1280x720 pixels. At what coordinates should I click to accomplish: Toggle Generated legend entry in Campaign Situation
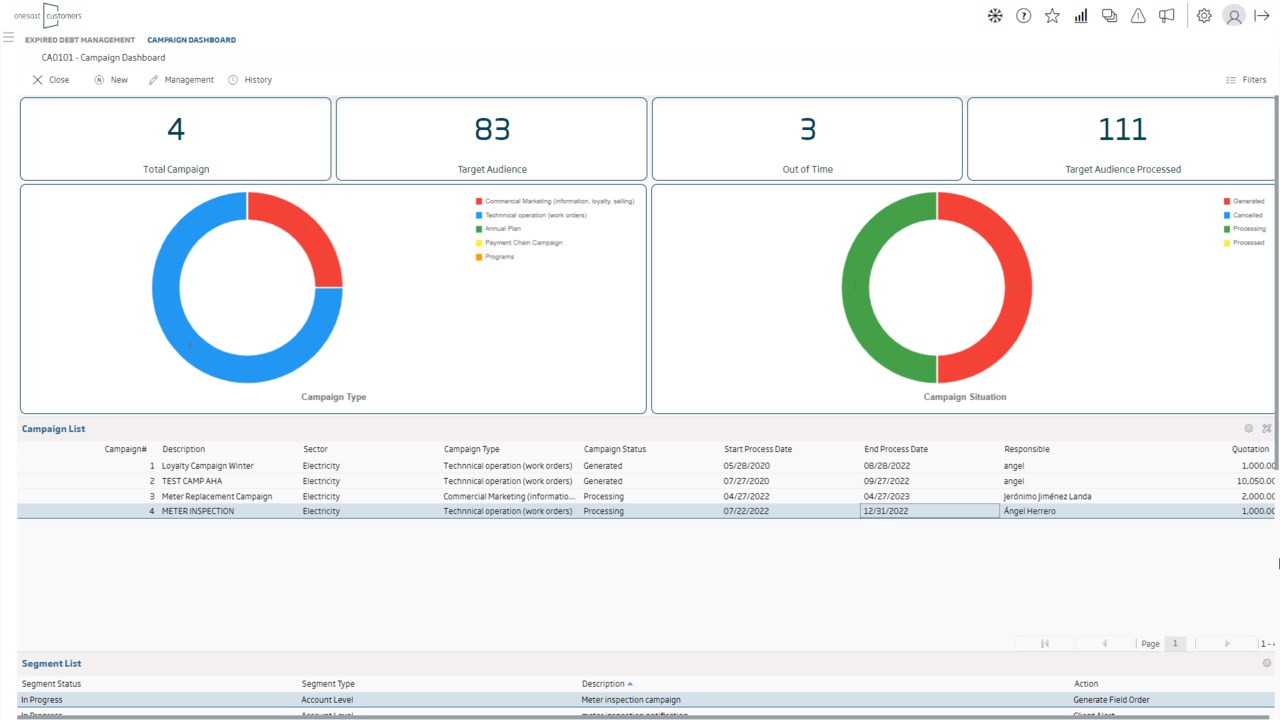[x=1243, y=201]
